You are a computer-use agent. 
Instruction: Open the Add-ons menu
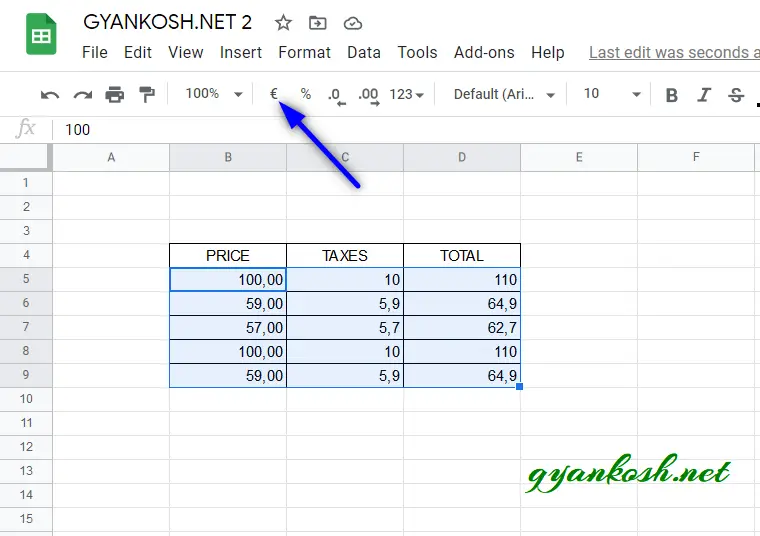(484, 52)
